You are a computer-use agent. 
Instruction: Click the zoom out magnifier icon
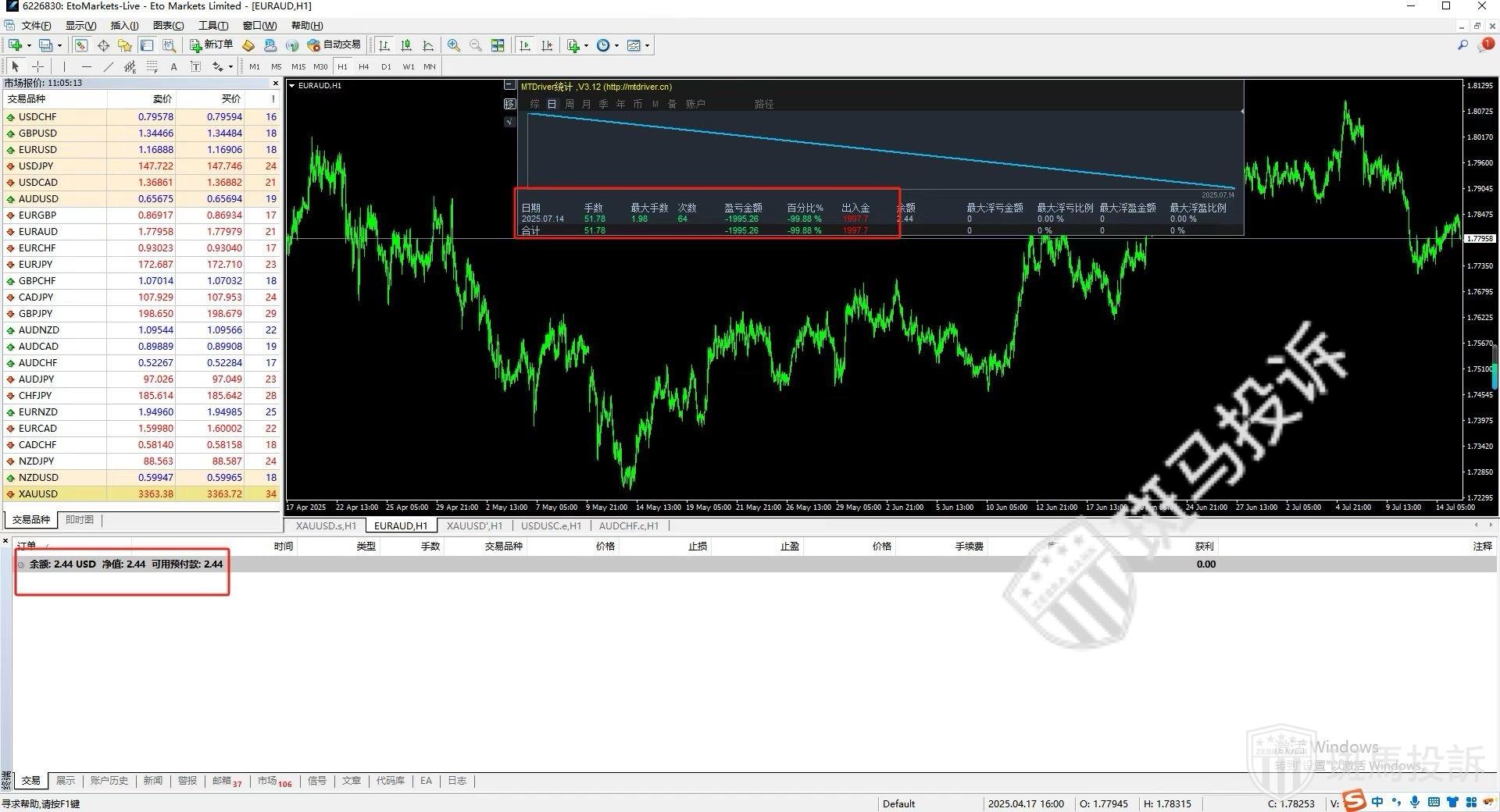[475, 45]
